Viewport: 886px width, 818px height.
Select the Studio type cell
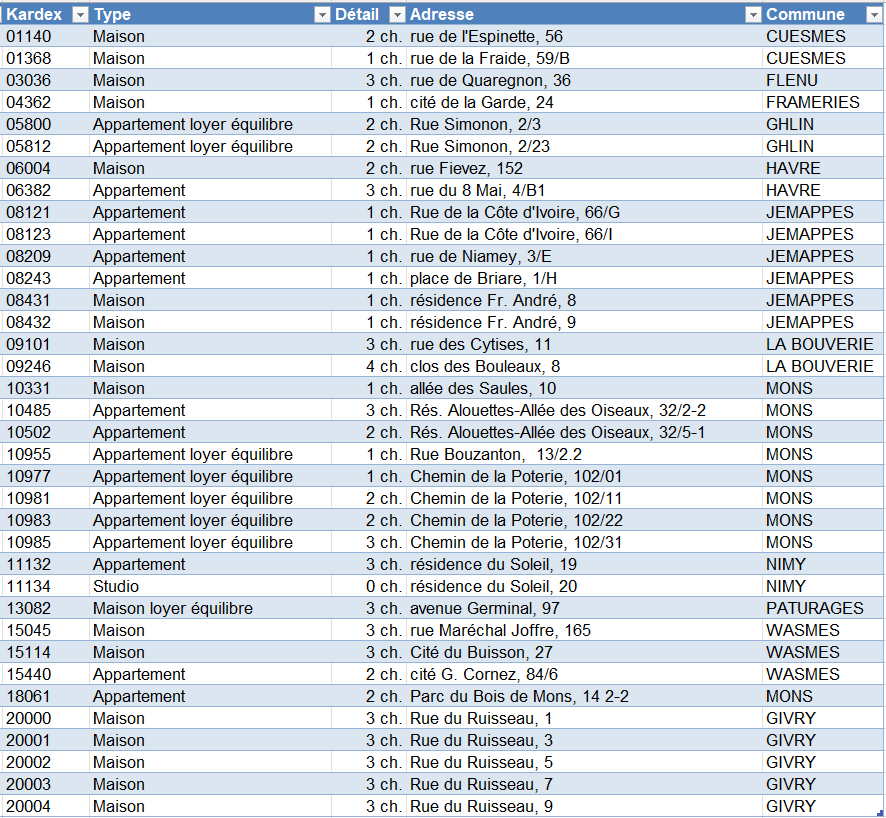pos(116,586)
